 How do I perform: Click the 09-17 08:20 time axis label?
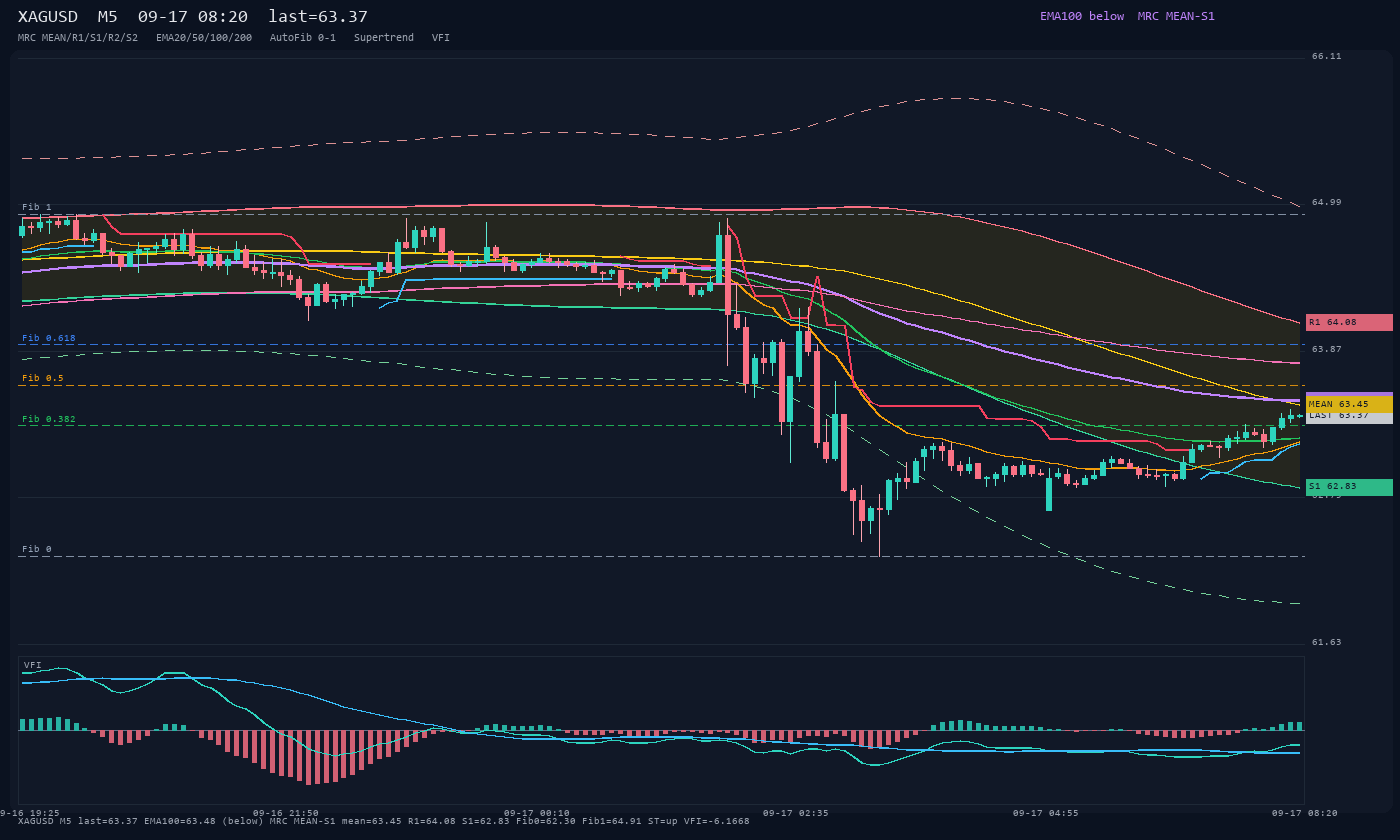[1305, 813]
